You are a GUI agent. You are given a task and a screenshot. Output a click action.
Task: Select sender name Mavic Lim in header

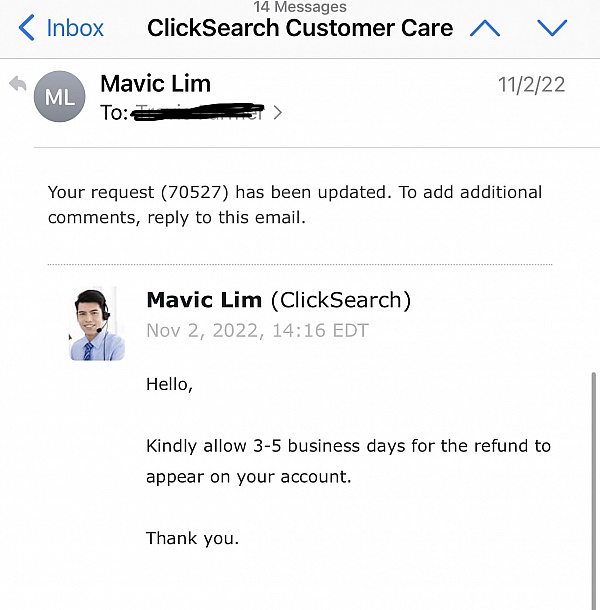click(x=156, y=84)
